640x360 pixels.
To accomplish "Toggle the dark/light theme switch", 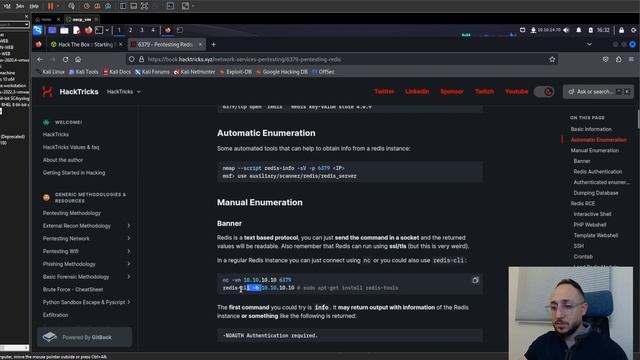I will (x=544, y=92).
